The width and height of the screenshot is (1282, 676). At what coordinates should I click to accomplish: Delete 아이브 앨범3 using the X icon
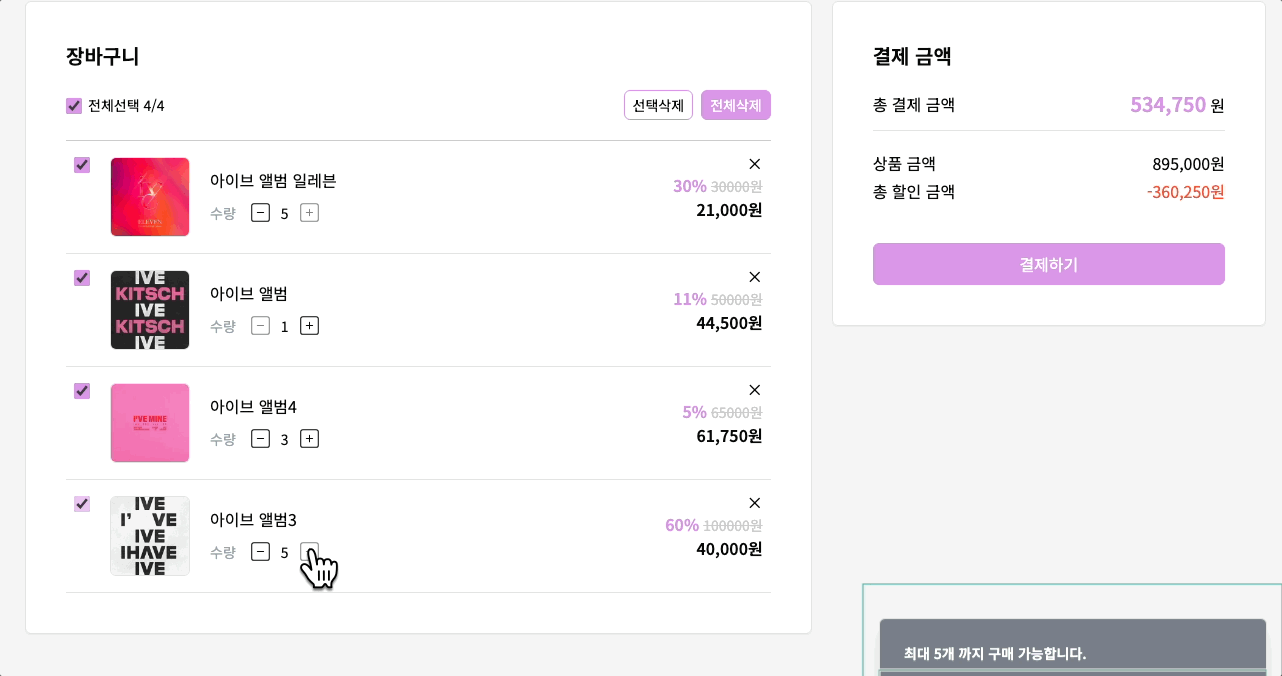point(755,503)
